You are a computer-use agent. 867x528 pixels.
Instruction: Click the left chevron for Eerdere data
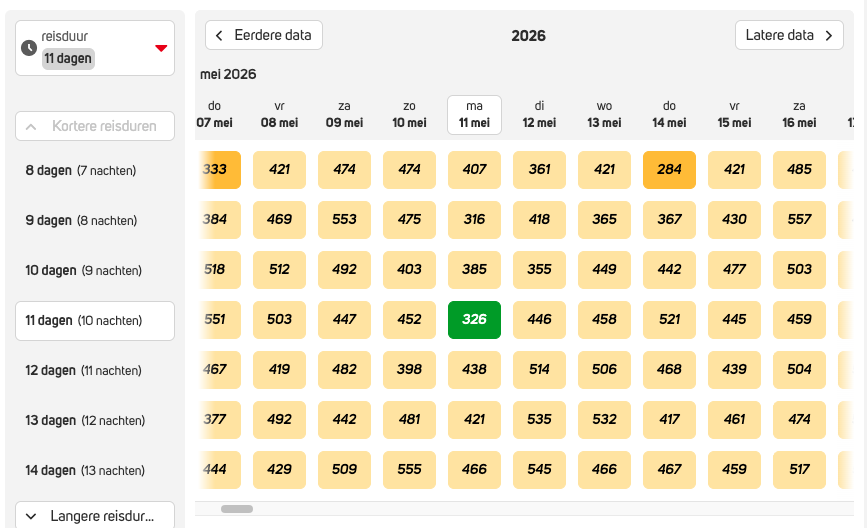coord(220,36)
